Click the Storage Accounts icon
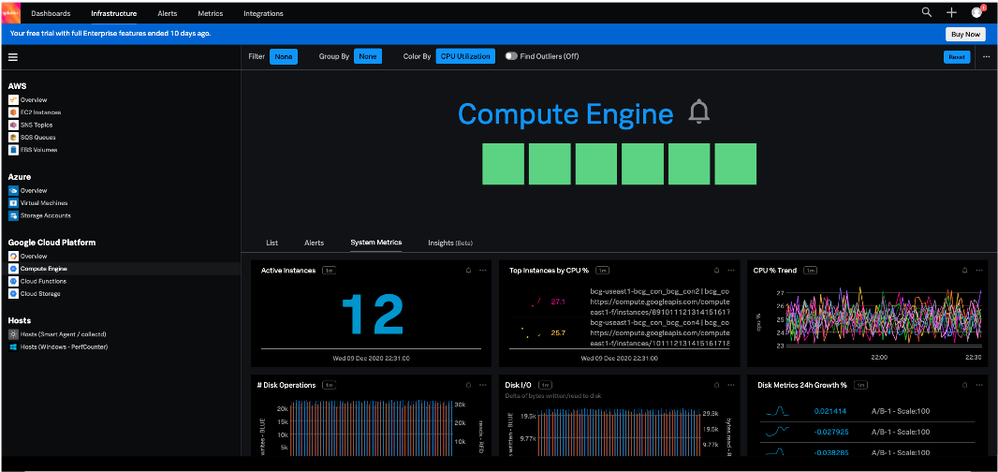 tap(13, 216)
